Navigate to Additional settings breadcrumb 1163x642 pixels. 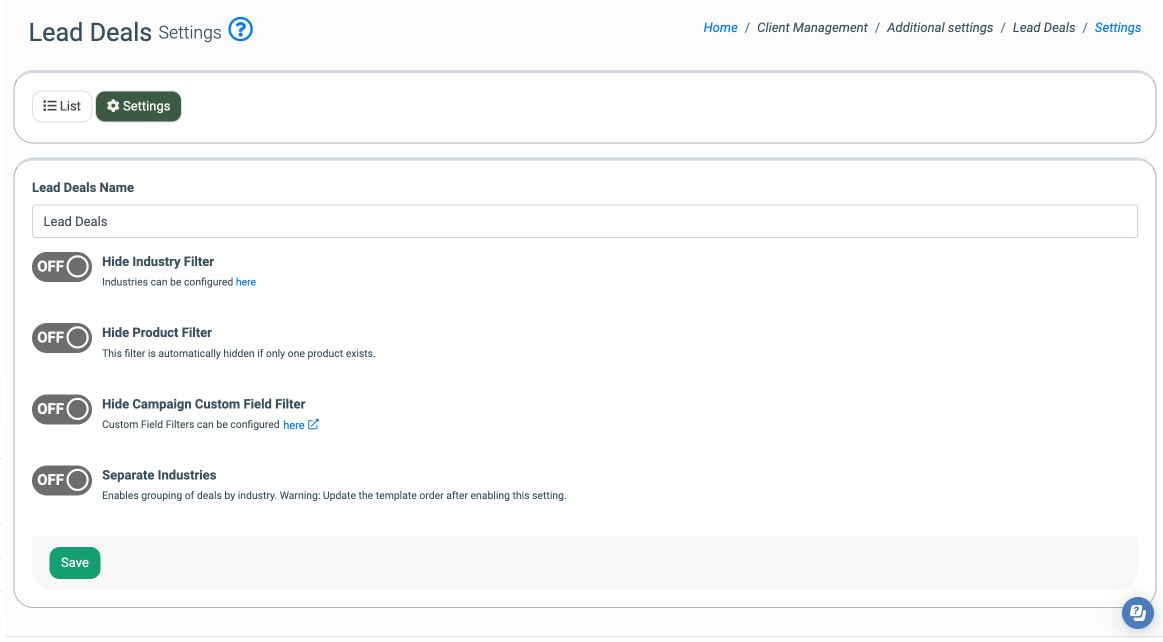pyautogui.click(x=939, y=28)
